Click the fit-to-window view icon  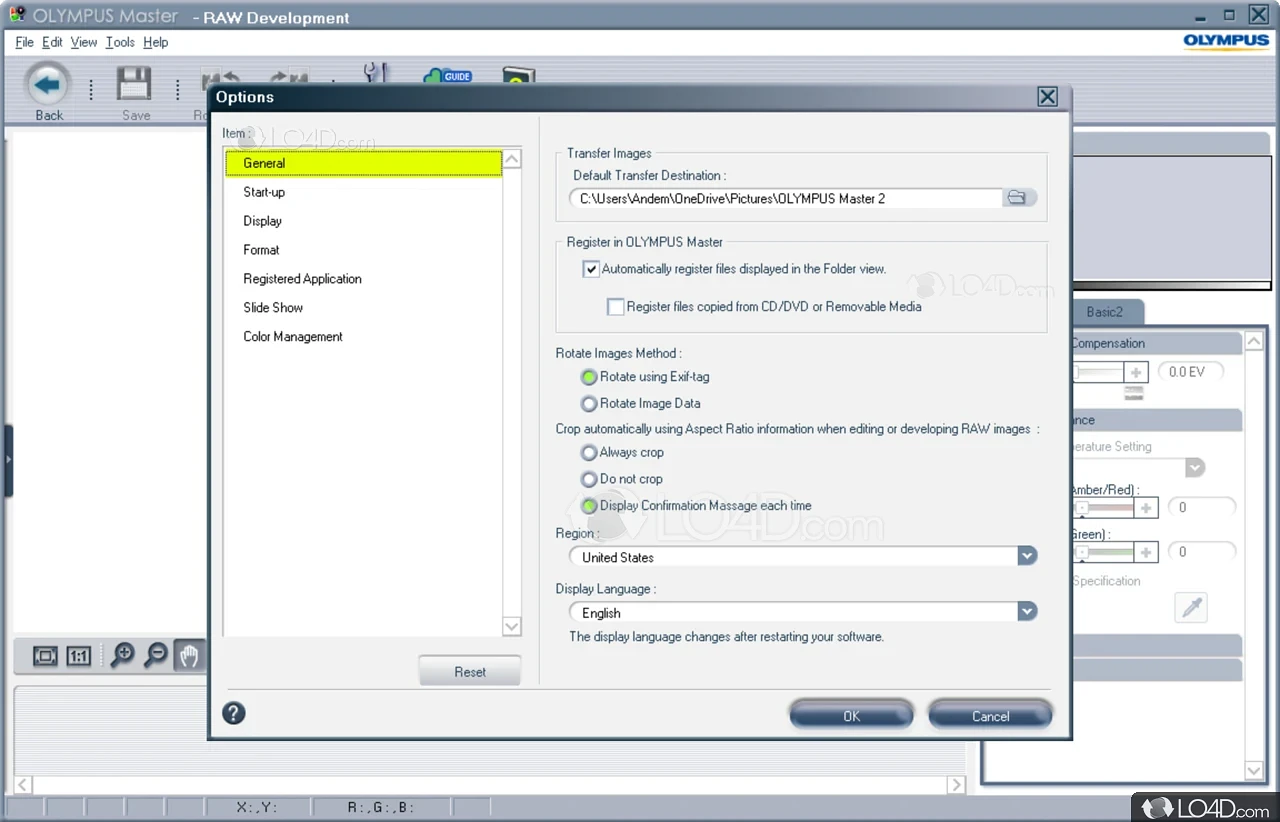click(x=45, y=656)
